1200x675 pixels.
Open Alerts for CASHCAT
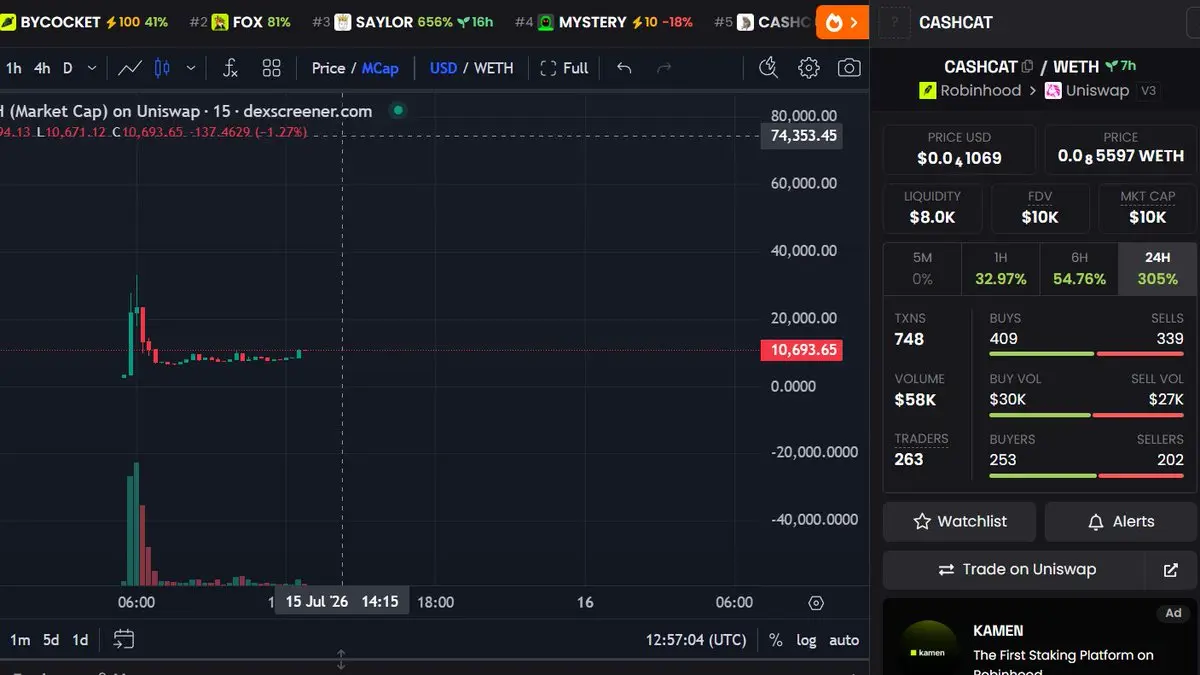1120,521
